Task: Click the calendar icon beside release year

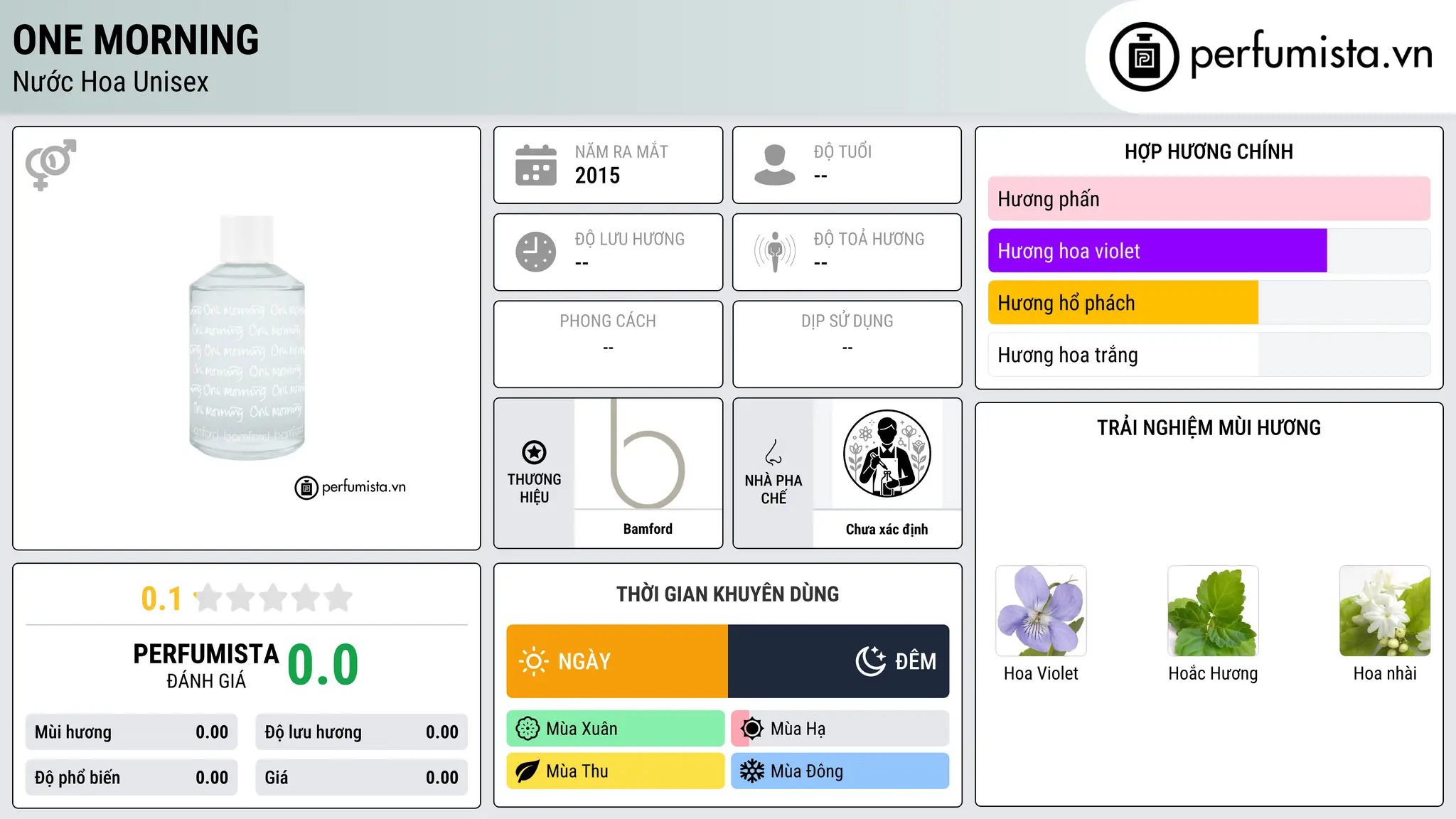Action: (x=536, y=165)
